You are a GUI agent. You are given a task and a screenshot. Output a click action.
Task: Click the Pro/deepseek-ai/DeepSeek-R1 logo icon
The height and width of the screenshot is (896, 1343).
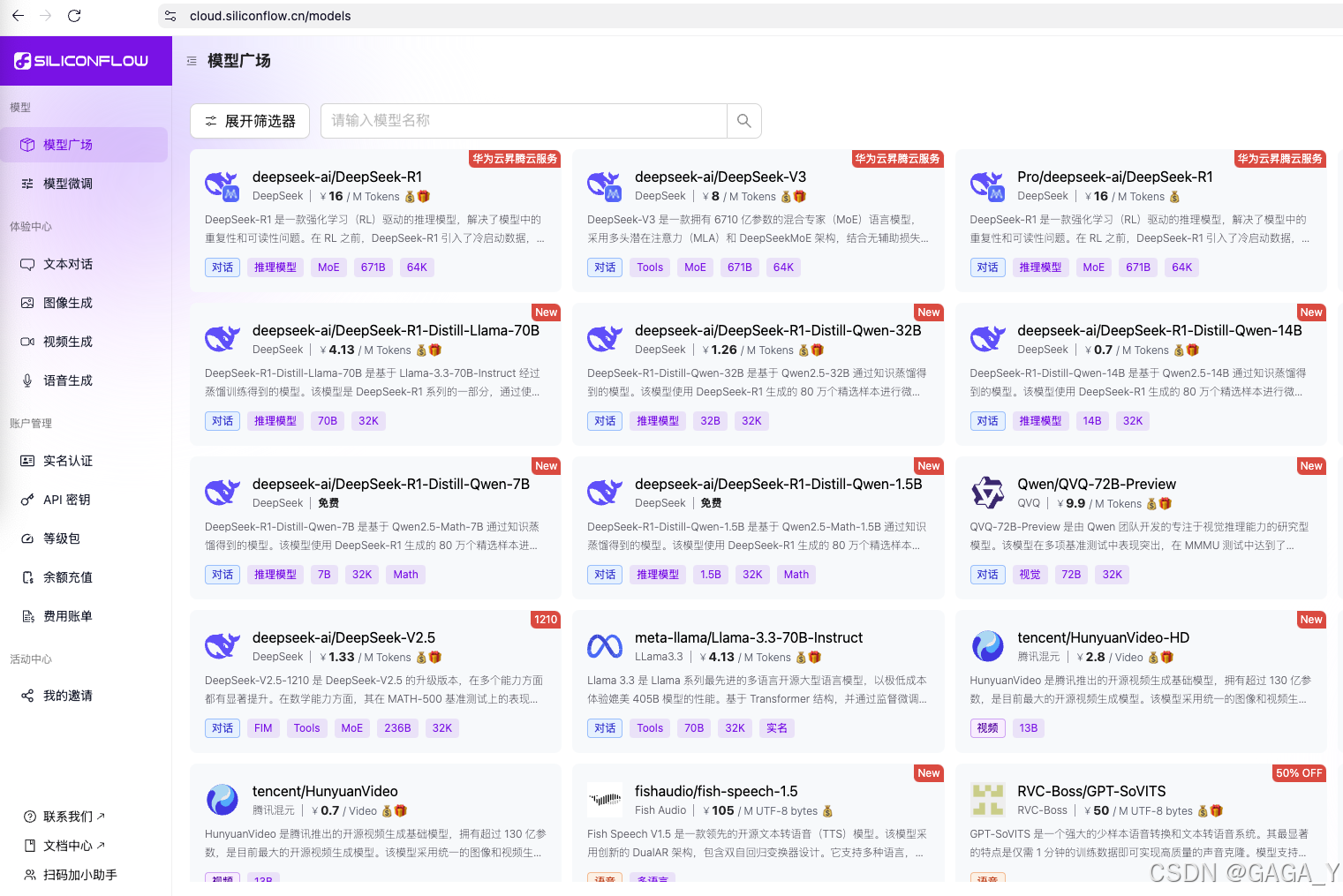(x=987, y=186)
